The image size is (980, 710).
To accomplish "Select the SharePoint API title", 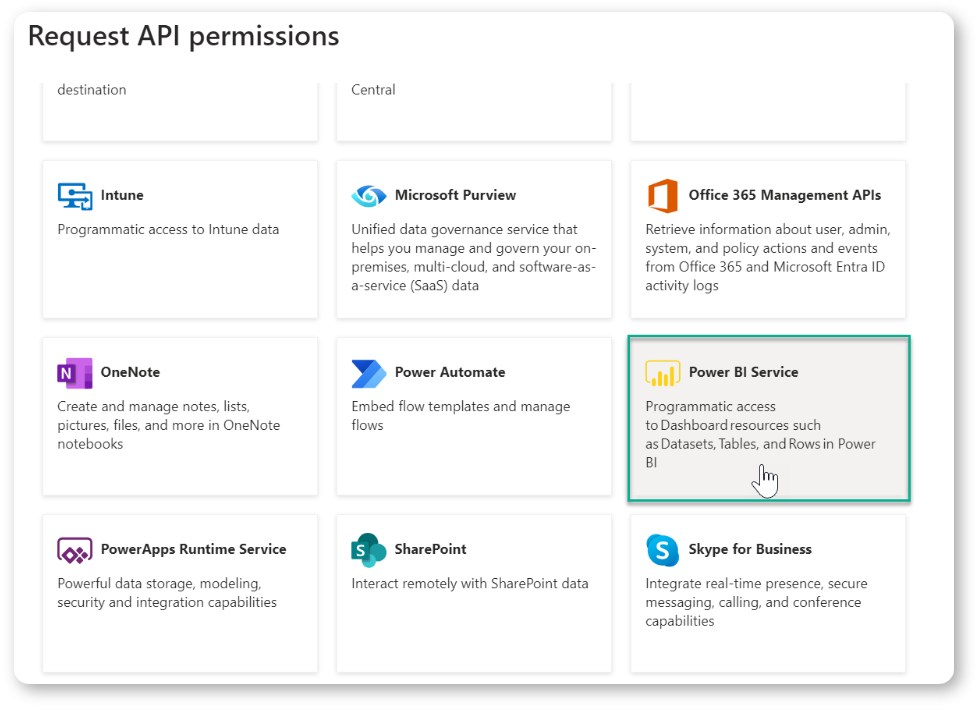I will (x=430, y=549).
